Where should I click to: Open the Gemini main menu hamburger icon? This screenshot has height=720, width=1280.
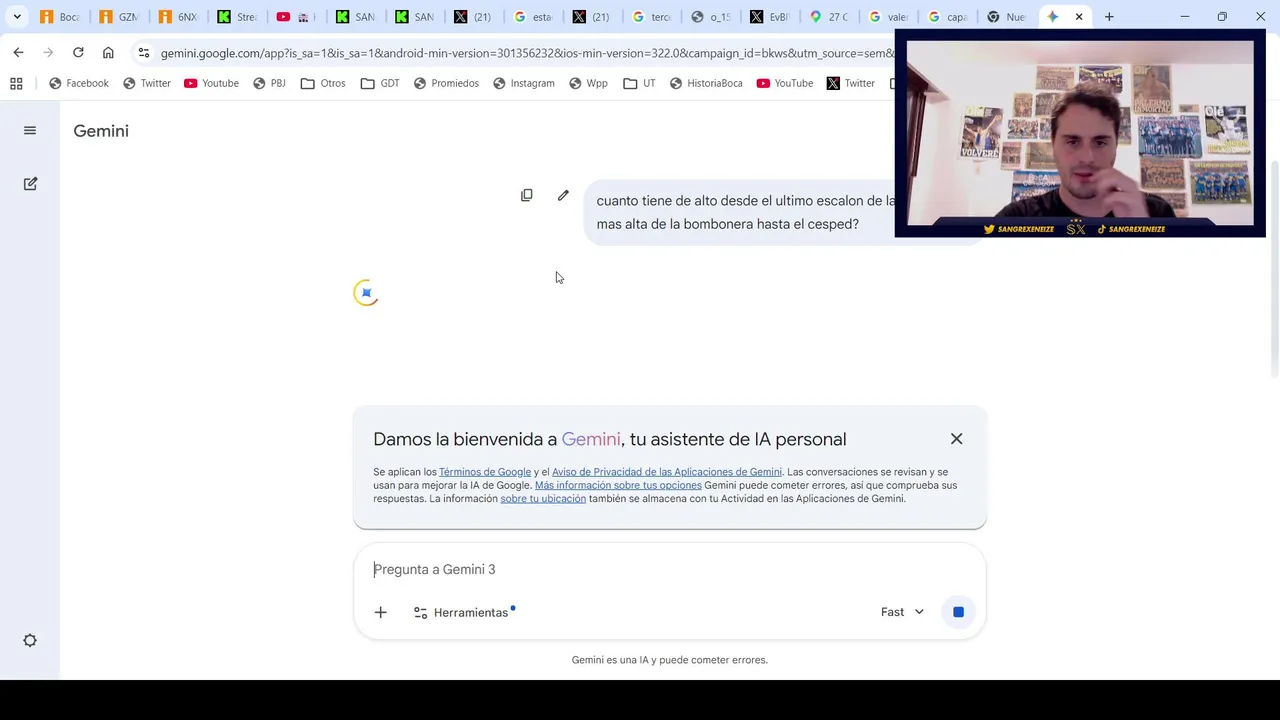click(x=30, y=131)
